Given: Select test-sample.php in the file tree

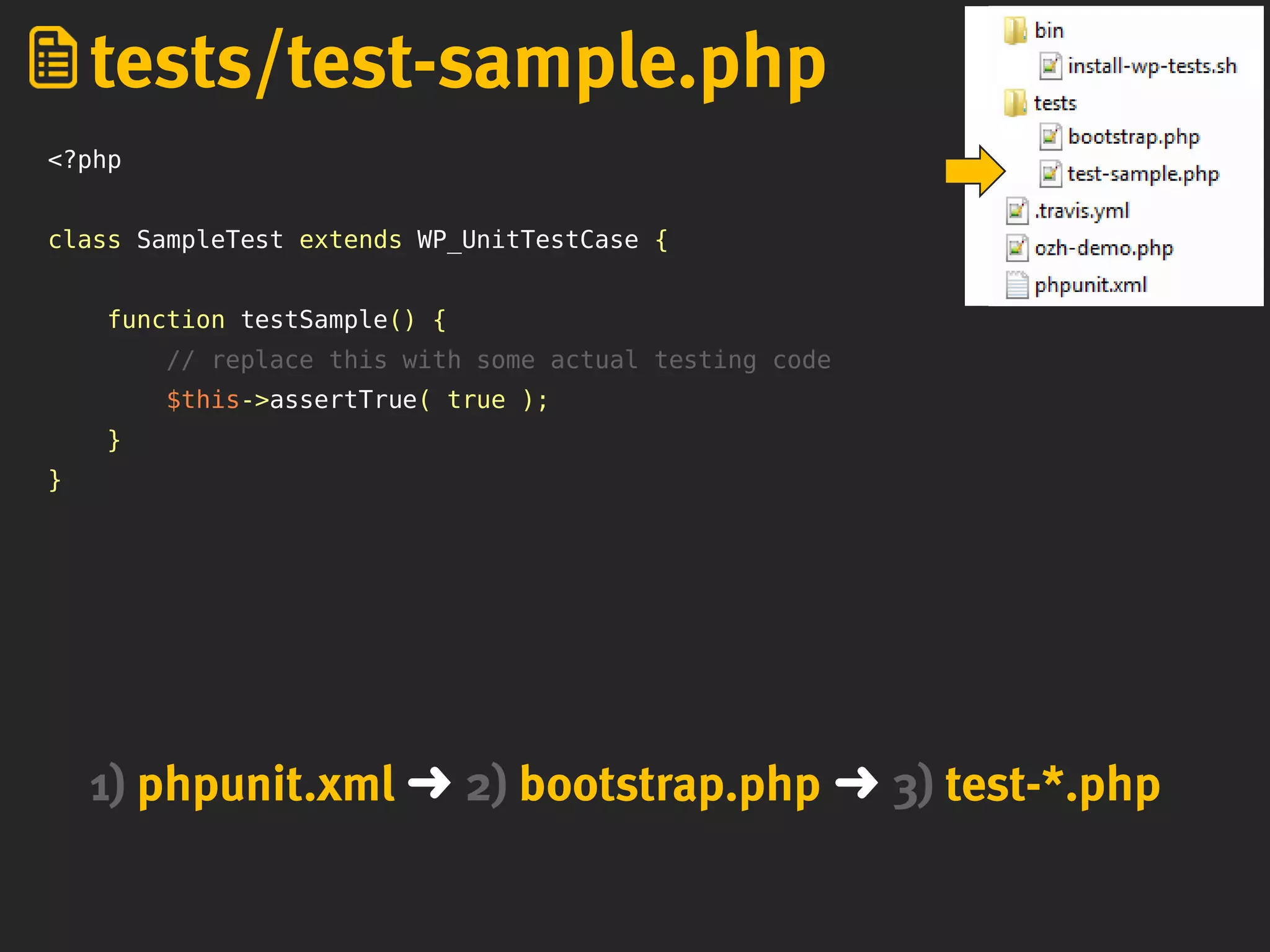Looking at the screenshot, I should click(1143, 174).
